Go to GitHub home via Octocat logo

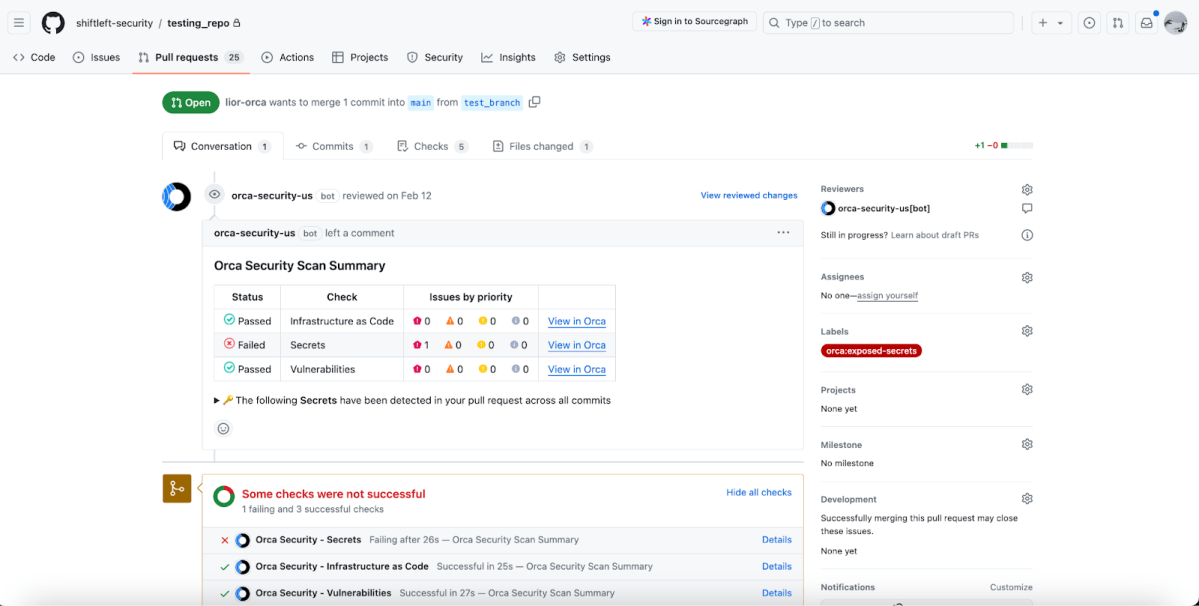[x=53, y=23]
